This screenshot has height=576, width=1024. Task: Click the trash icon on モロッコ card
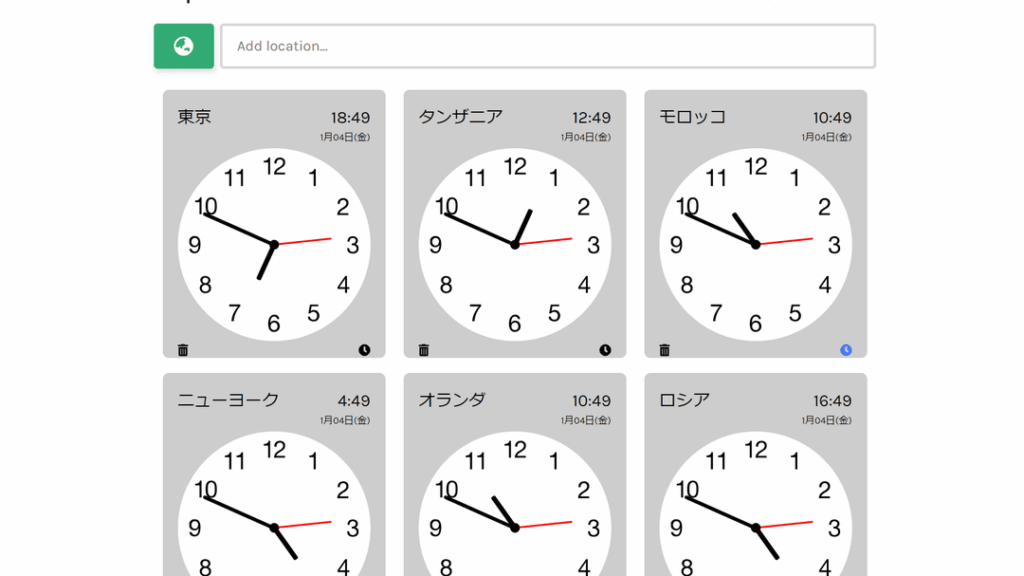[x=665, y=350]
